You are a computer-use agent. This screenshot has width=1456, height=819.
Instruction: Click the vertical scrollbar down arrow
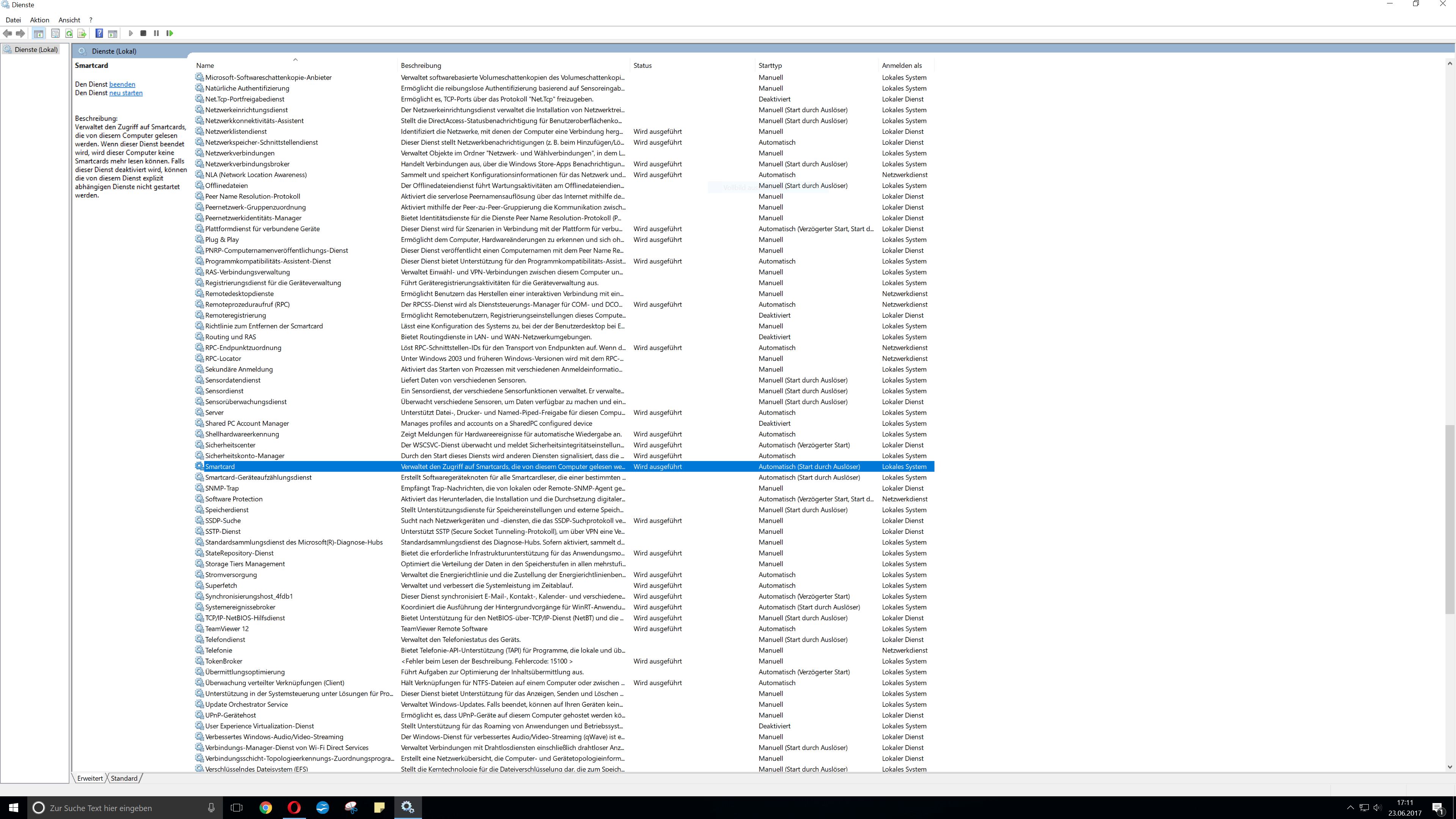pyautogui.click(x=1450, y=767)
